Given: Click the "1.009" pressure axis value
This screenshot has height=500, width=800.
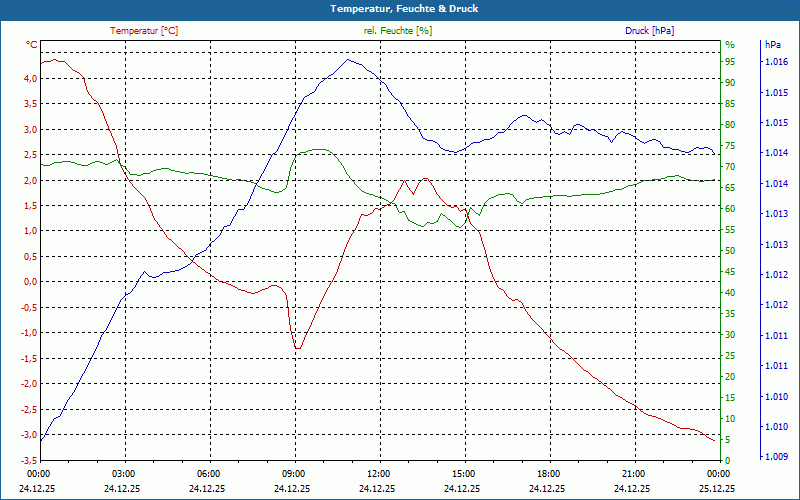Looking at the screenshot, I should tap(777, 457).
